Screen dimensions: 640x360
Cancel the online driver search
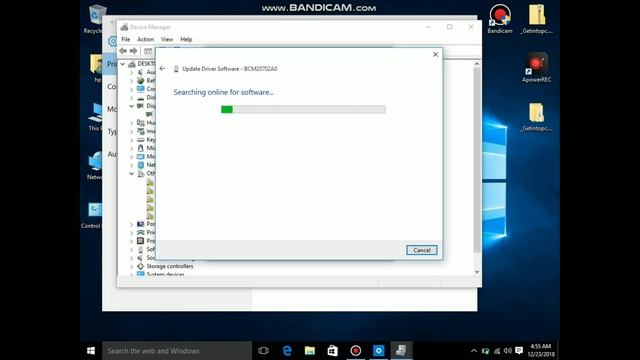click(x=422, y=250)
